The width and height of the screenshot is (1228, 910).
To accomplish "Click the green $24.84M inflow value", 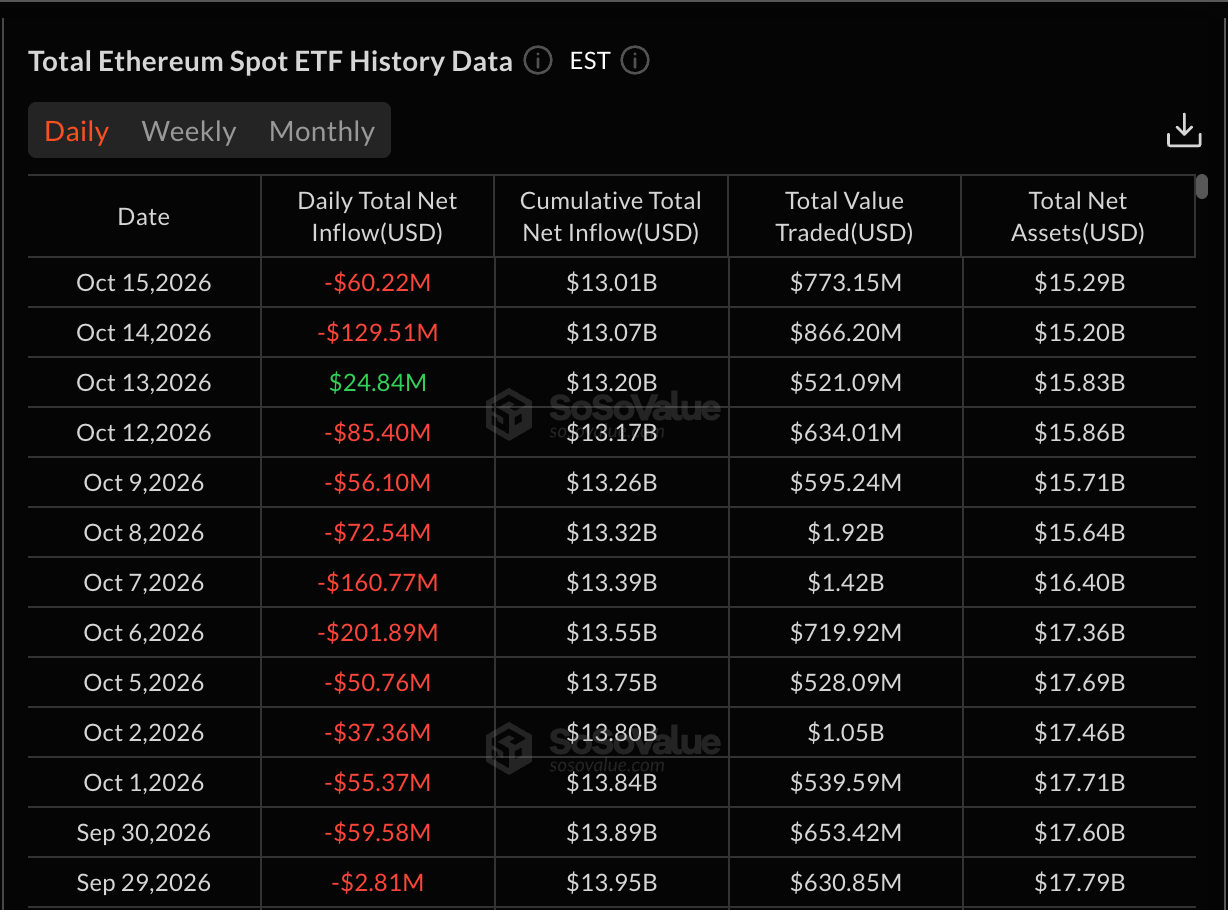I will (x=378, y=383).
